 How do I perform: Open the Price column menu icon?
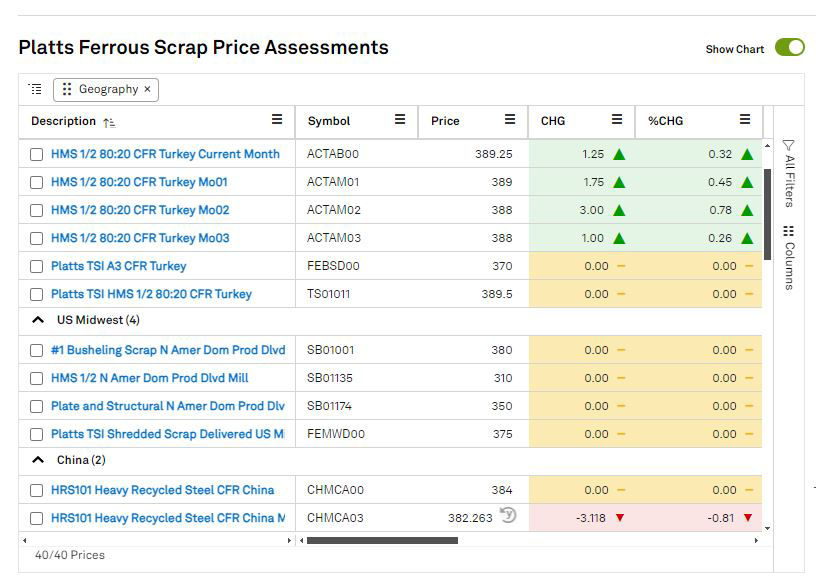click(510, 120)
